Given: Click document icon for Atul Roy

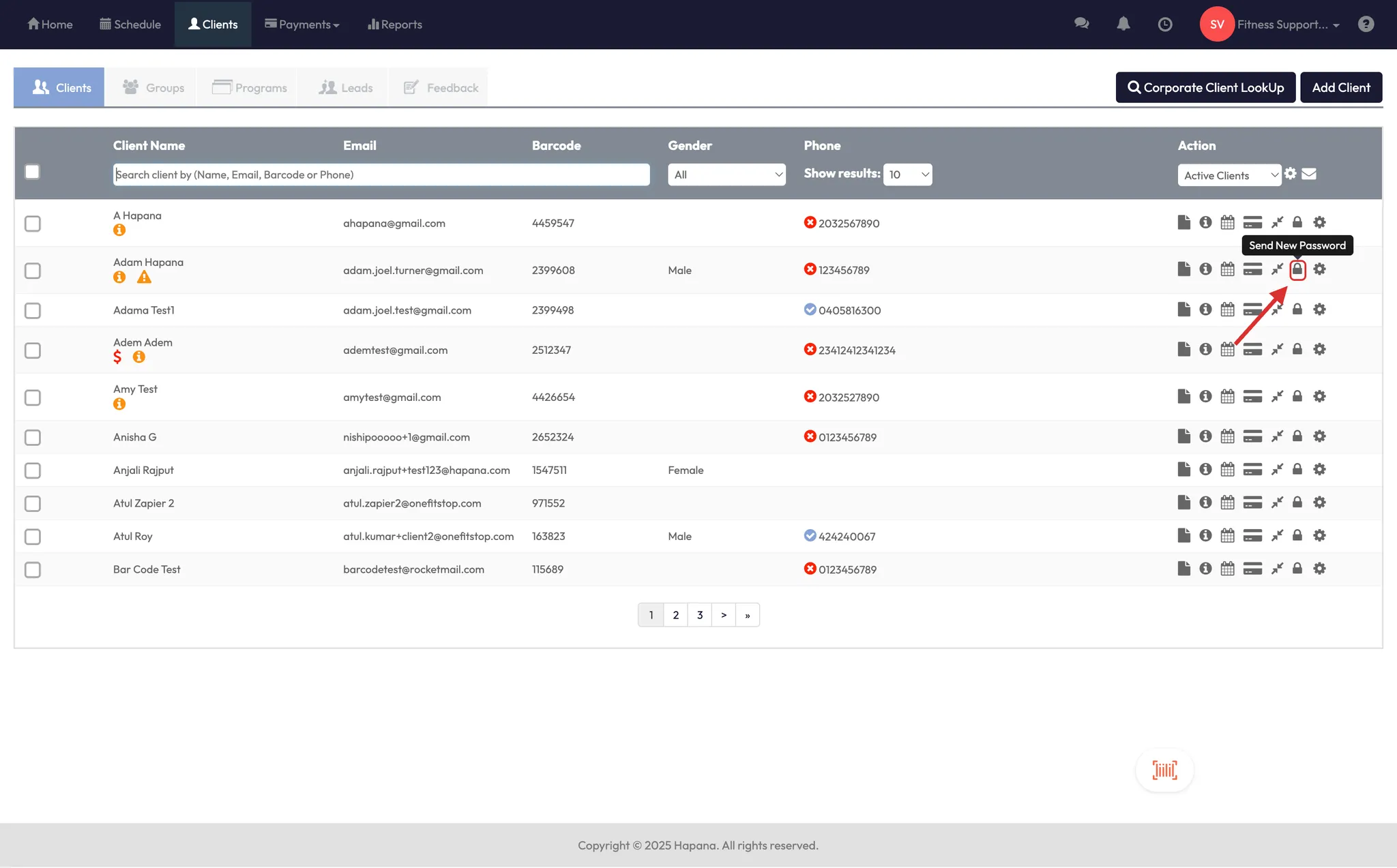Looking at the screenshot, I should (x=1183, y=536).
